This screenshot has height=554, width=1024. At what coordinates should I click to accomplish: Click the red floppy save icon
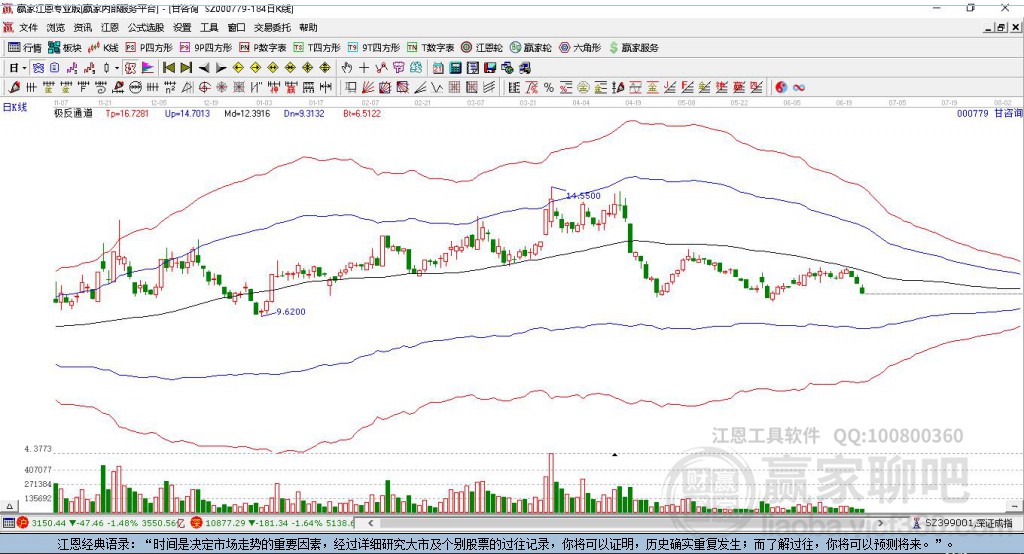pyautogui.click(x=490, y=68)
